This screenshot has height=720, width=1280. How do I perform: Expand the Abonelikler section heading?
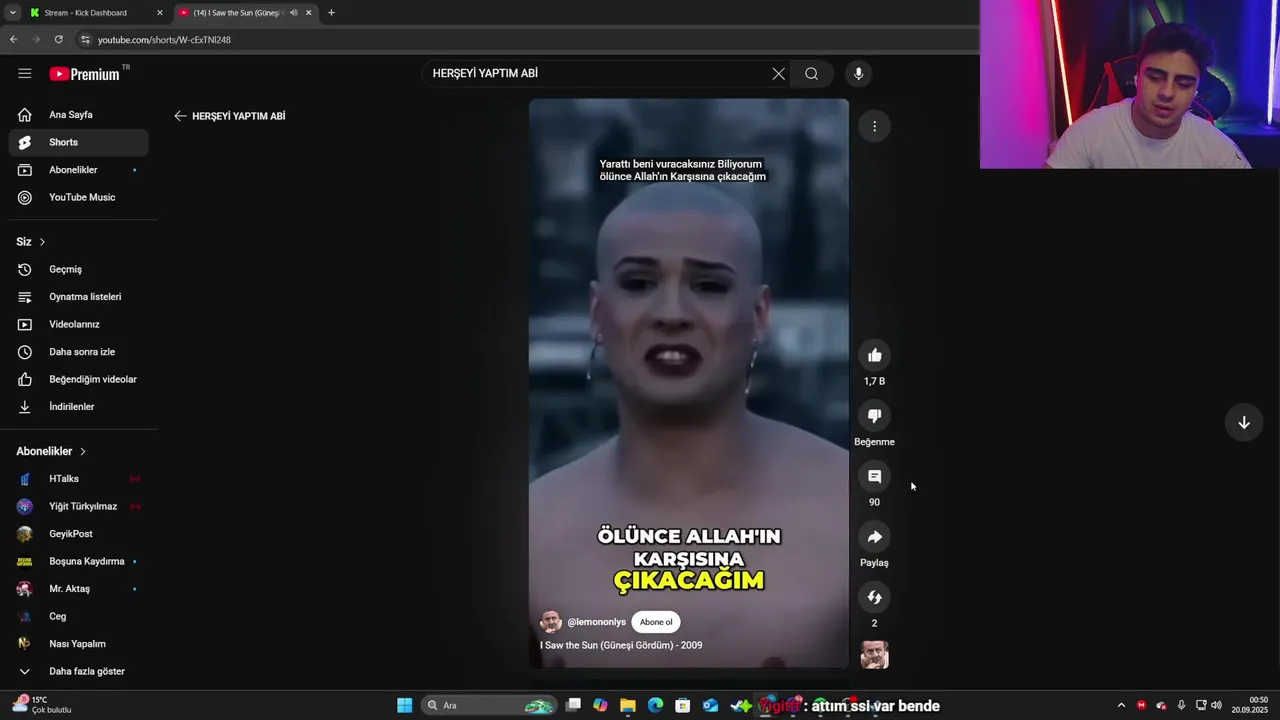pyautogui.click(x=51, y=451)
